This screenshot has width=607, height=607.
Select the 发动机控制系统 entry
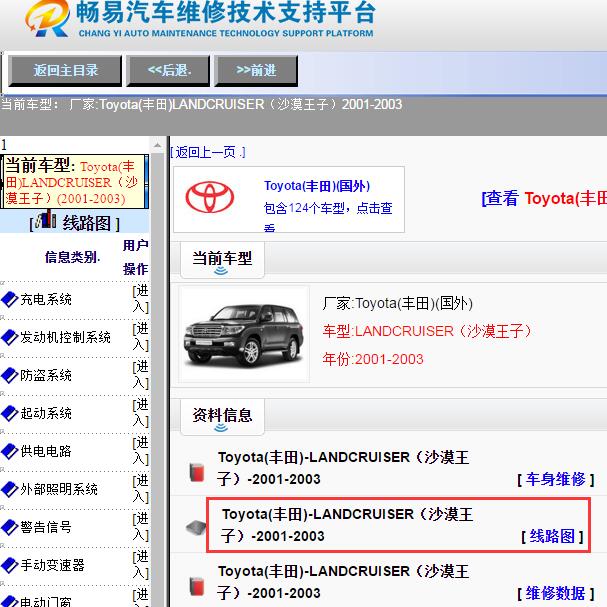[65, 337]
